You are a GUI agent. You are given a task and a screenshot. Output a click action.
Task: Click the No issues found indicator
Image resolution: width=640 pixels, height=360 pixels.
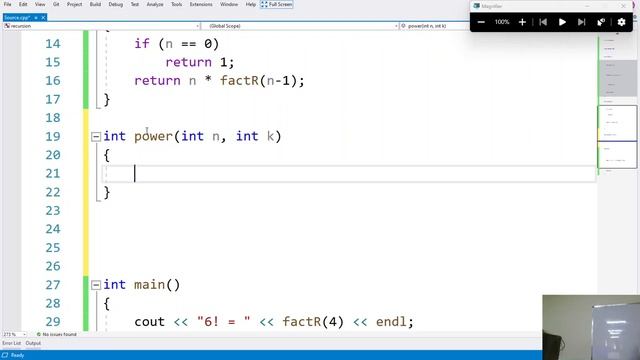click(57, 334)
